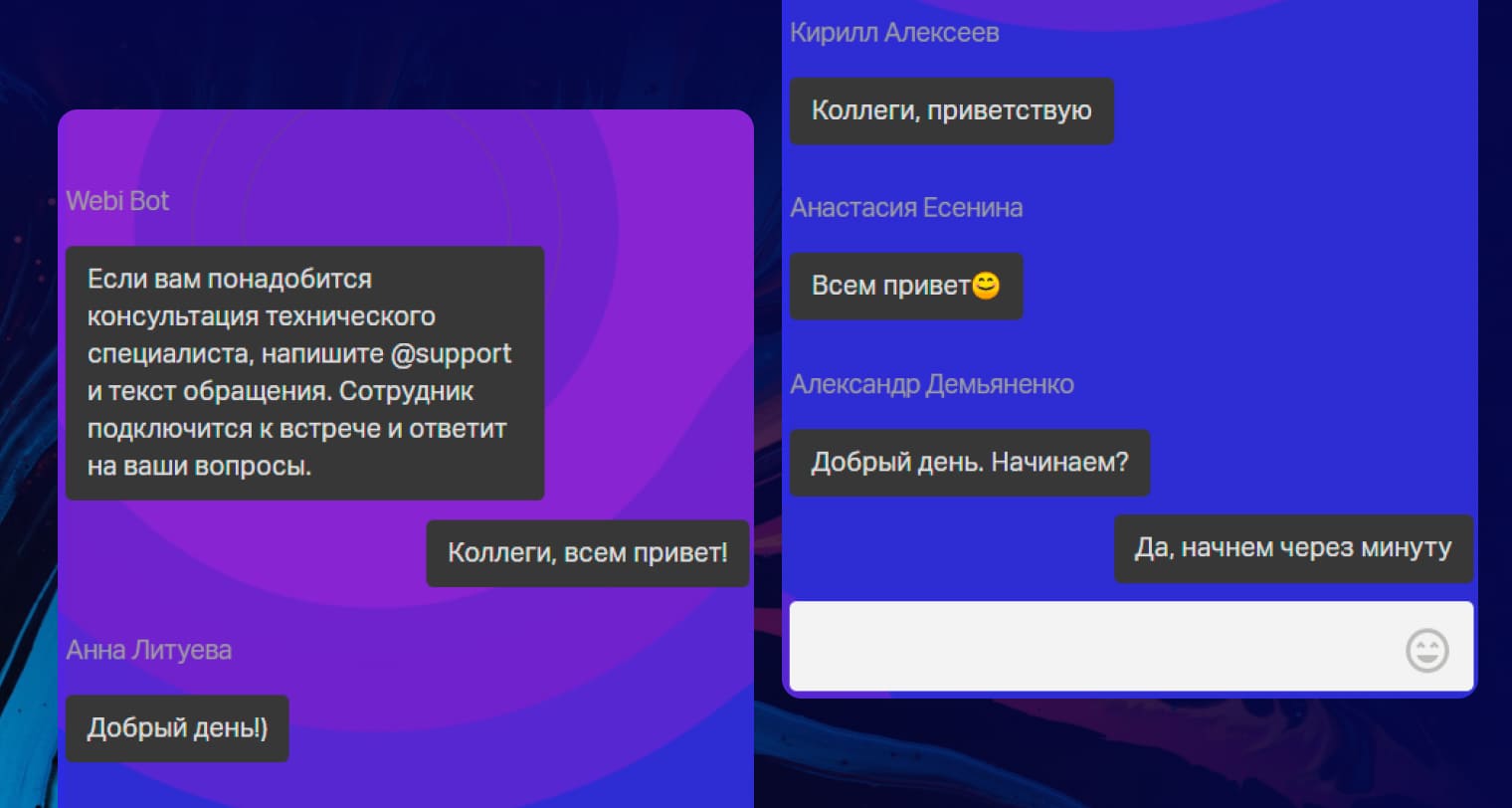The height and width of the screenshot is (808, 1512).
Task: Click the chat message input field
Action: tap(1131, 646)
